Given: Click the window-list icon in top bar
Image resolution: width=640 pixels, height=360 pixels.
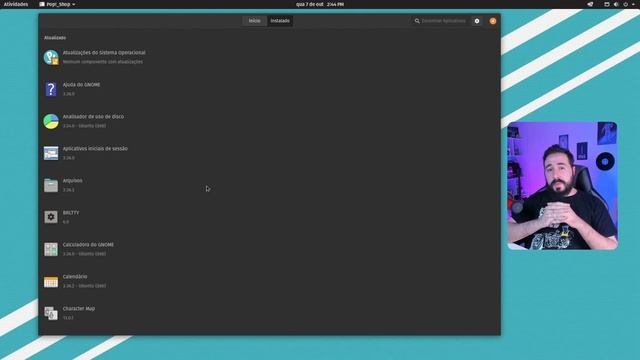Looking at the screenshot, I should coord(607,4).
